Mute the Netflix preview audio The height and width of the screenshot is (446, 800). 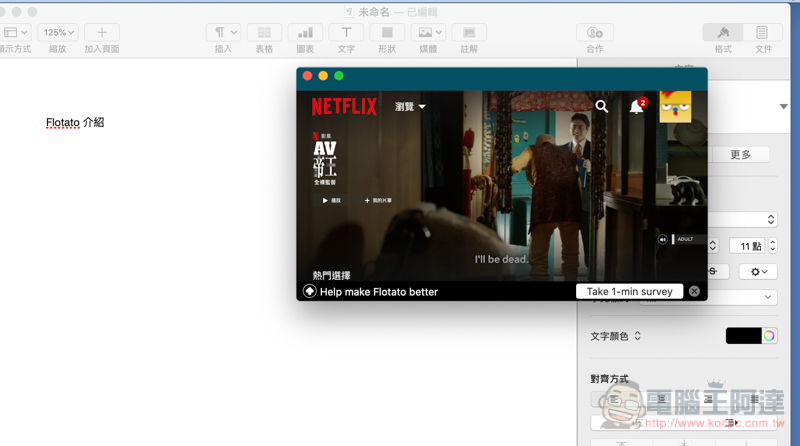point(662,239)
